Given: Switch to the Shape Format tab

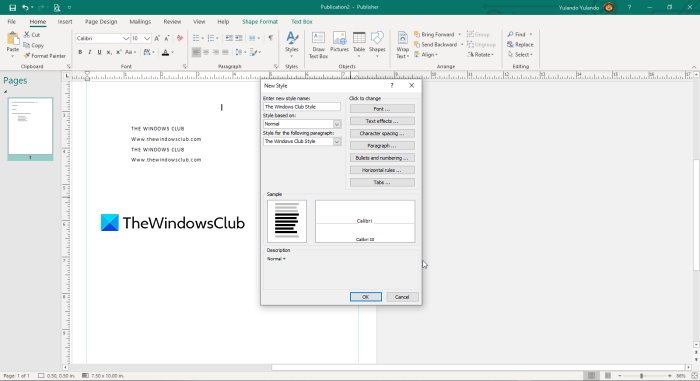Looking at the screenshot, I should [260, 21].
